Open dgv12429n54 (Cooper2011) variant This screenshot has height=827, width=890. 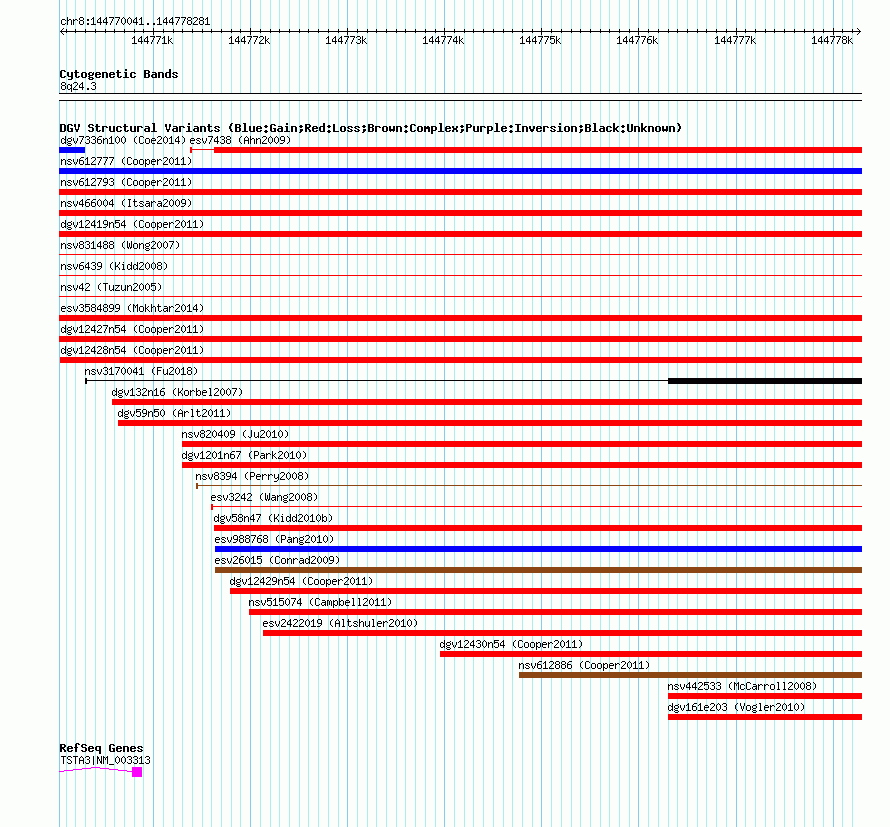coord(301,581)
